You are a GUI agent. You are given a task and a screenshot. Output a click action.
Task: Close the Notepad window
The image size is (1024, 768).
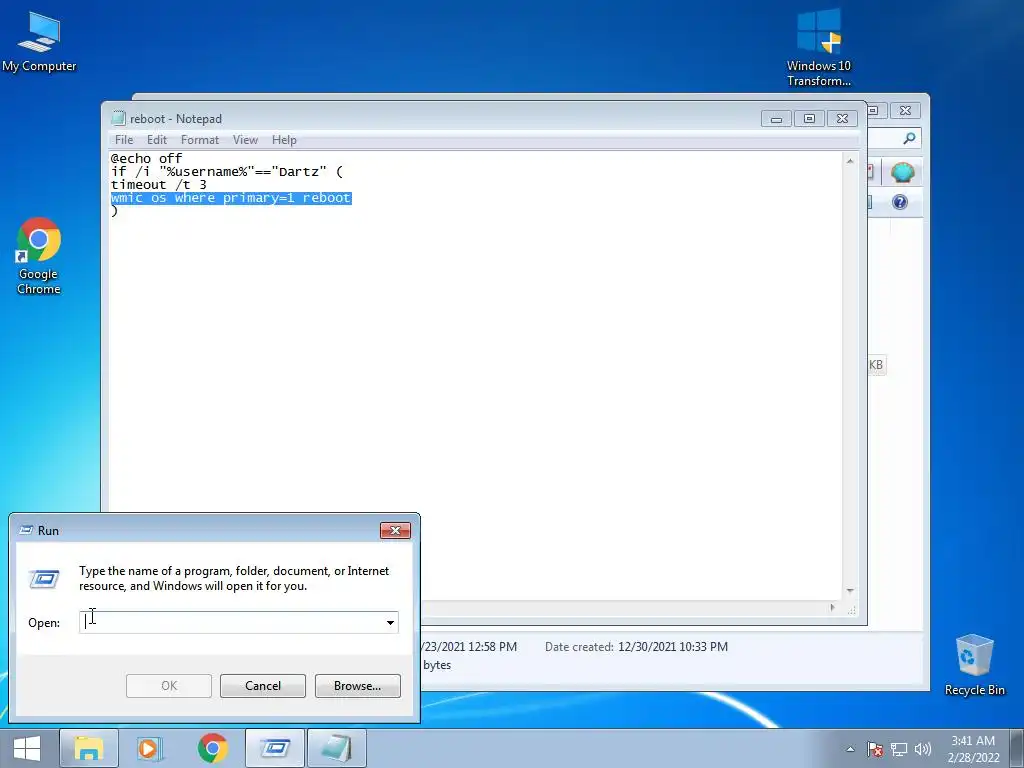tap(842, 119)
